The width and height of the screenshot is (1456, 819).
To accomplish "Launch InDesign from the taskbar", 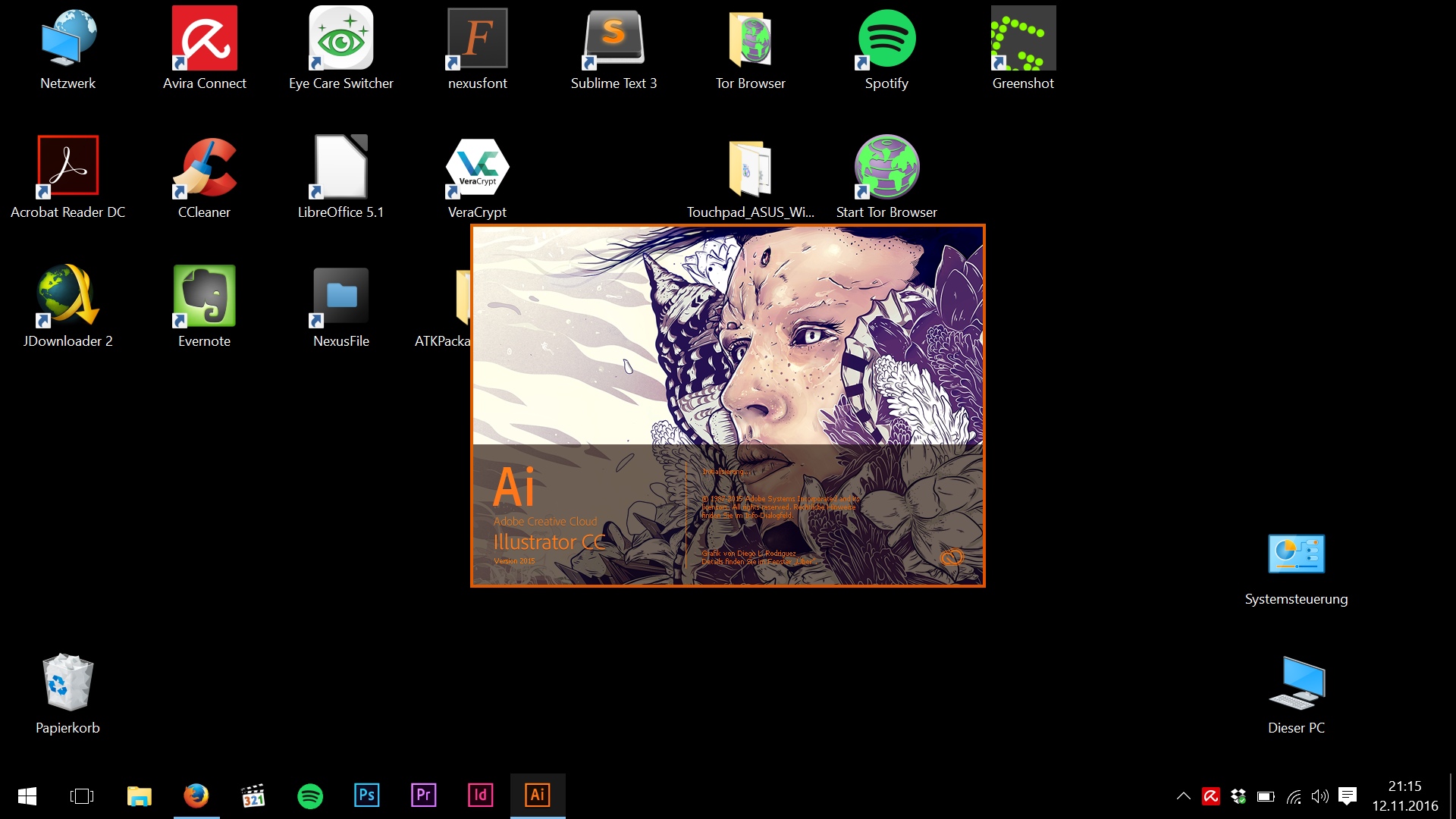I will click(481, 795).
